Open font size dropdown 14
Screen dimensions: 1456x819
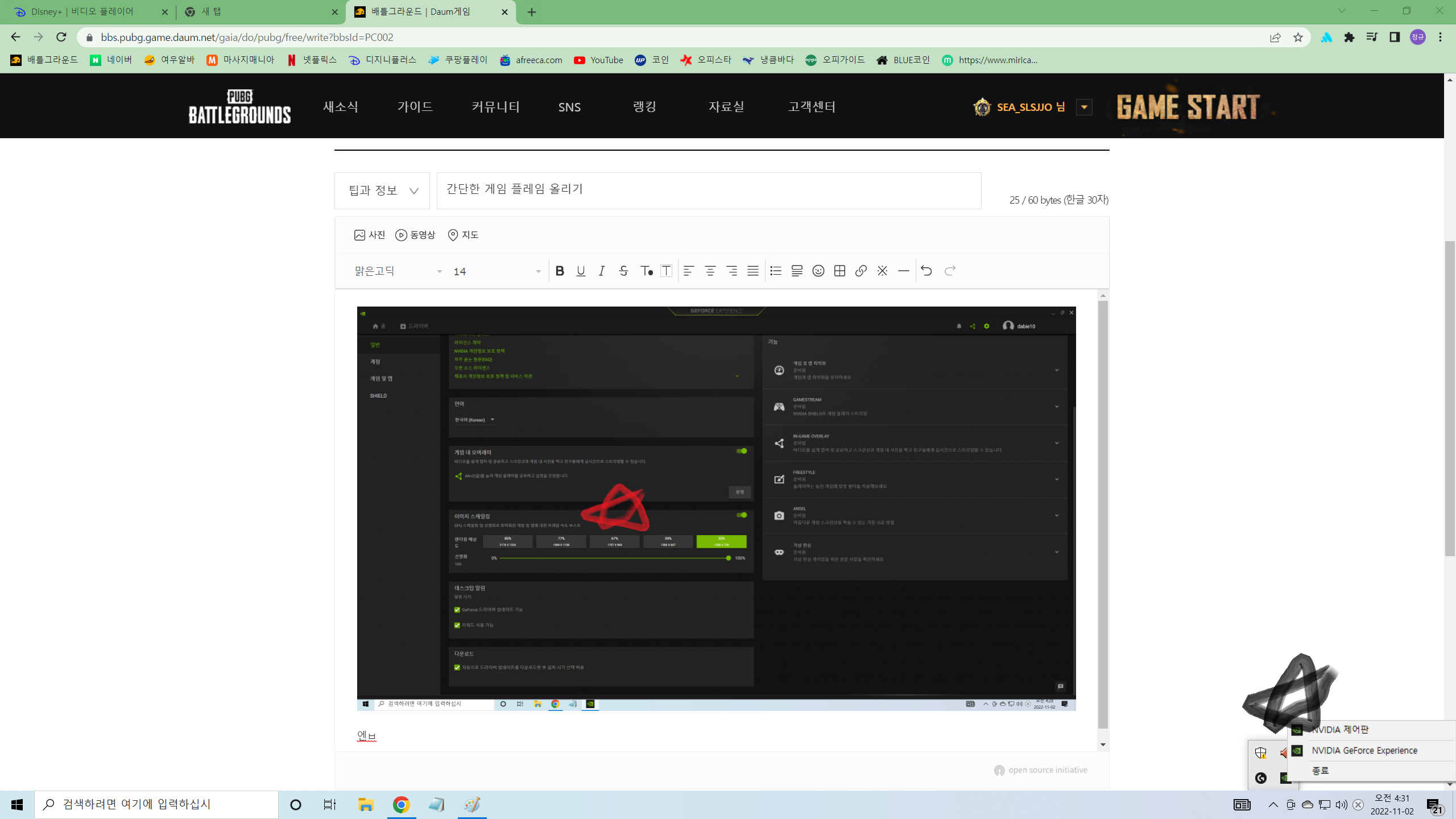coord(497,271)
